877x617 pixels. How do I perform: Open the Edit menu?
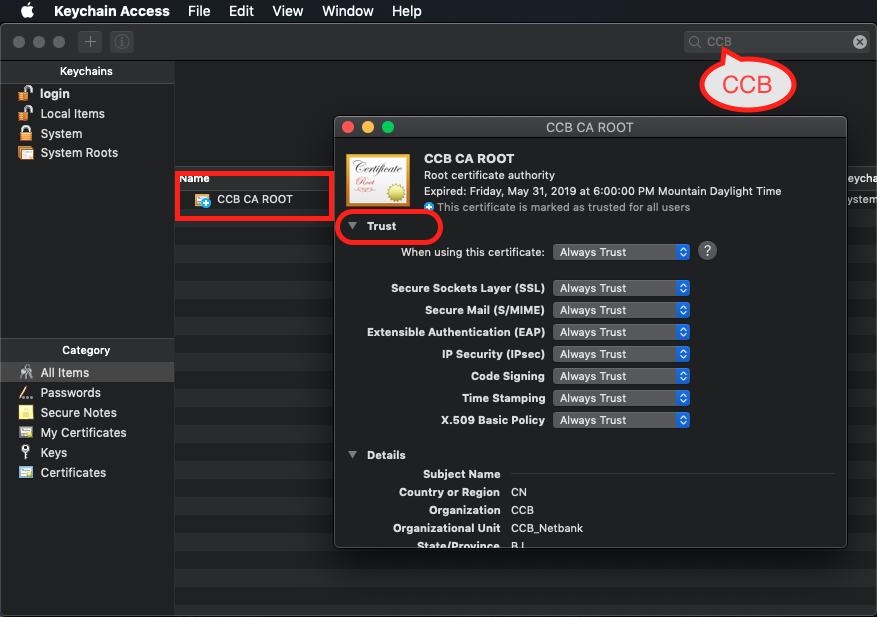[x=241, y=11]
